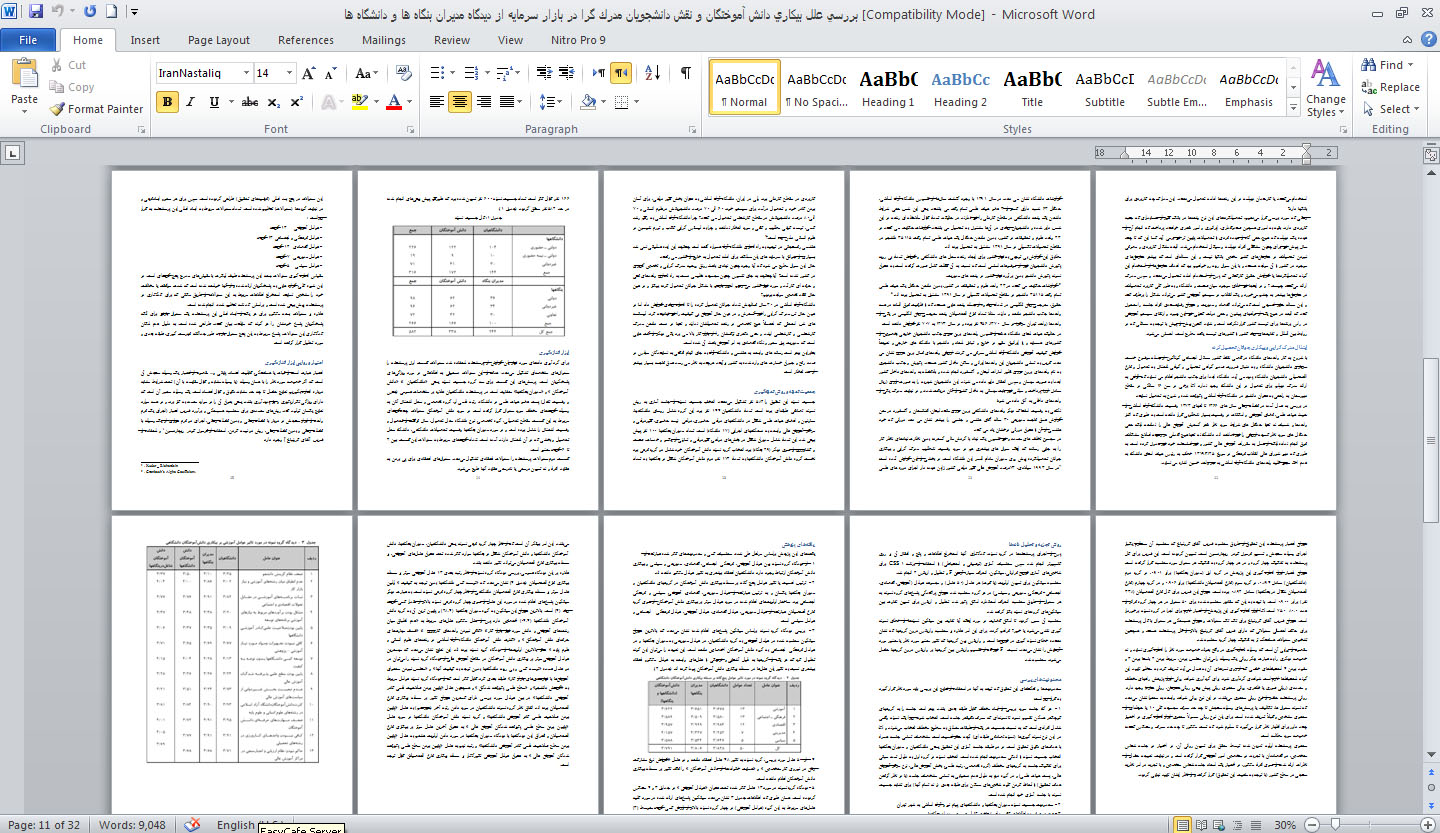Image resolution: width=1440 pixels, height=833 pixels.
Task: Click the Sort A-Z icon
Action: [x=651, y=74]
